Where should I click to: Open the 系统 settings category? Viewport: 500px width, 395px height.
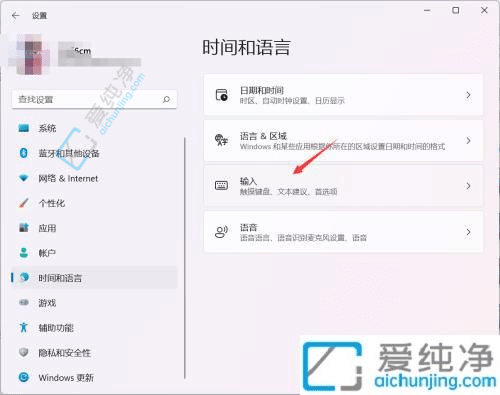(94, 128)
